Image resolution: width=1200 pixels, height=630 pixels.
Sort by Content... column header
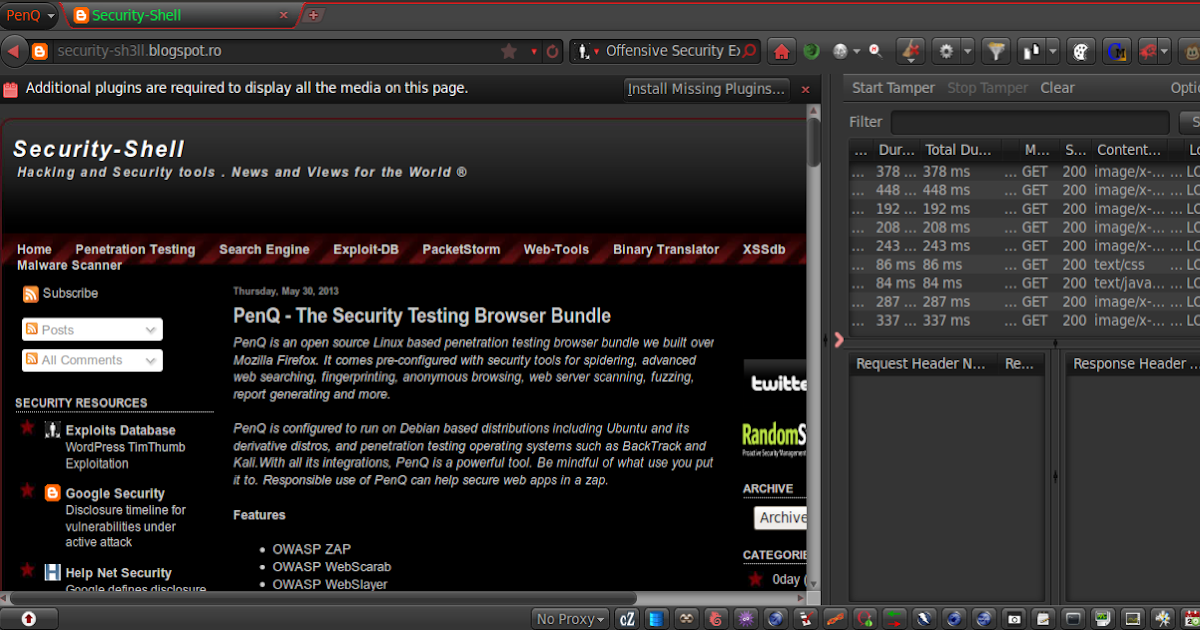coord(1129,150)
